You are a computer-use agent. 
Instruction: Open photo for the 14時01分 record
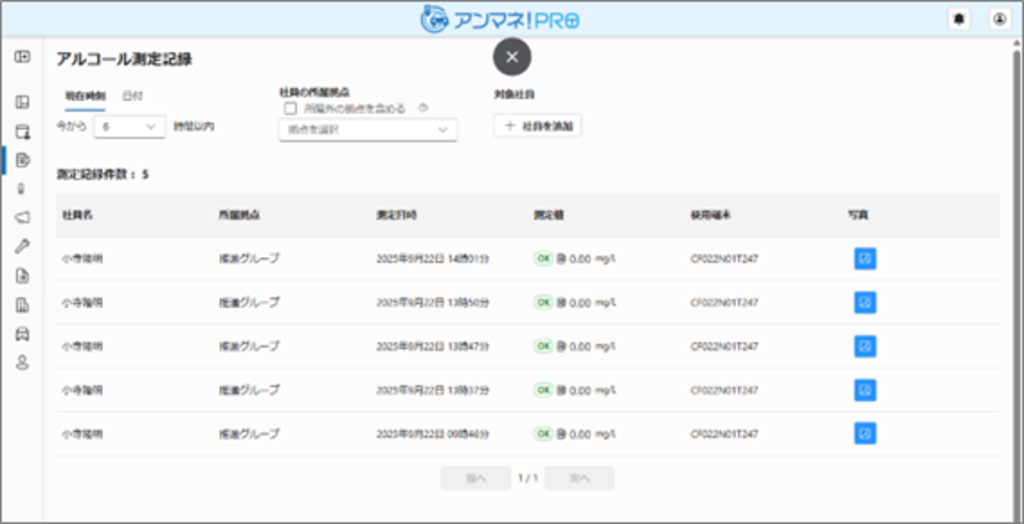click(865, 259)
